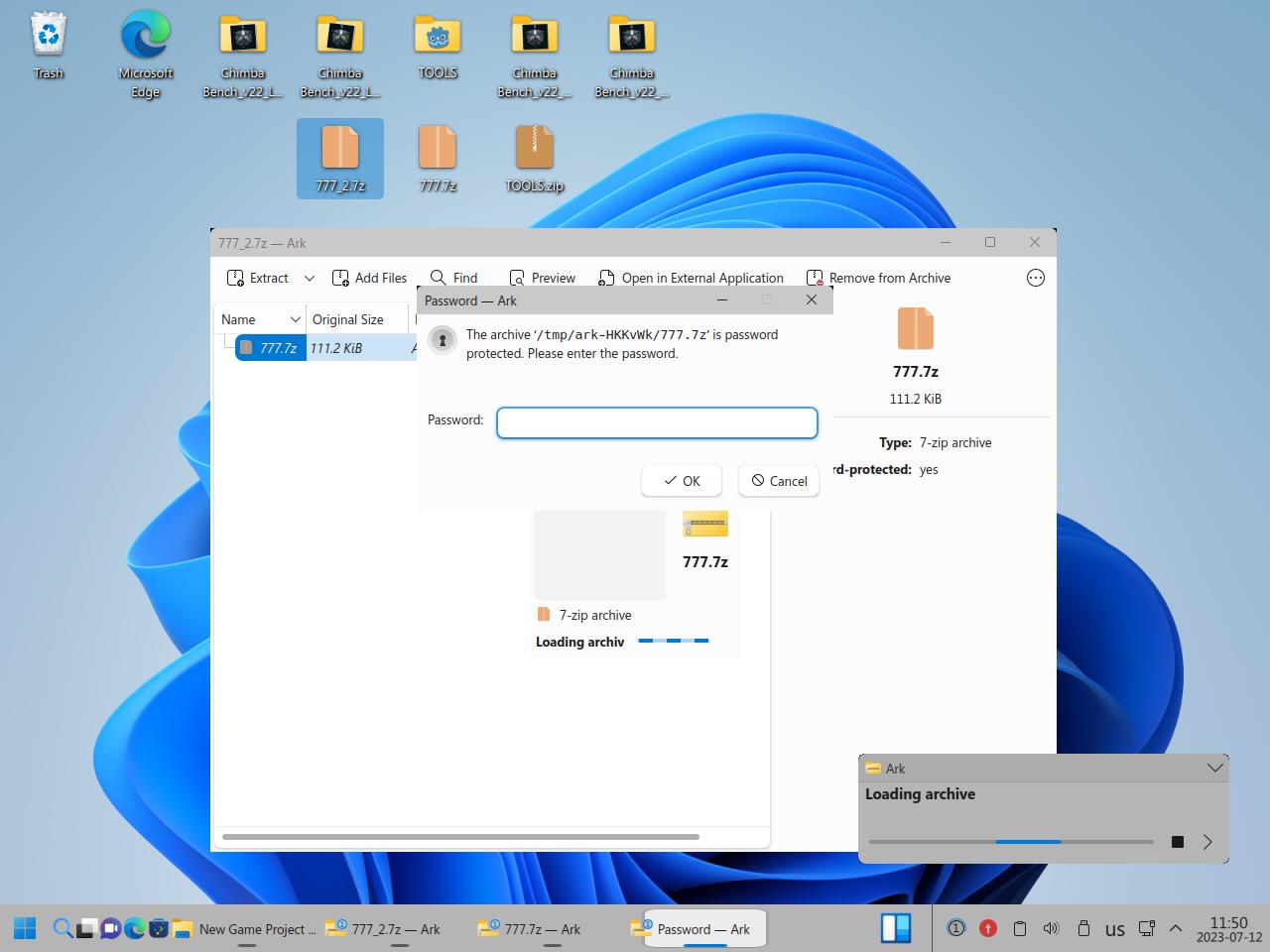Choose Open in External Application
Image resolution: width=1270 pixels, height=952 pixels.
[x=691, y=279]
